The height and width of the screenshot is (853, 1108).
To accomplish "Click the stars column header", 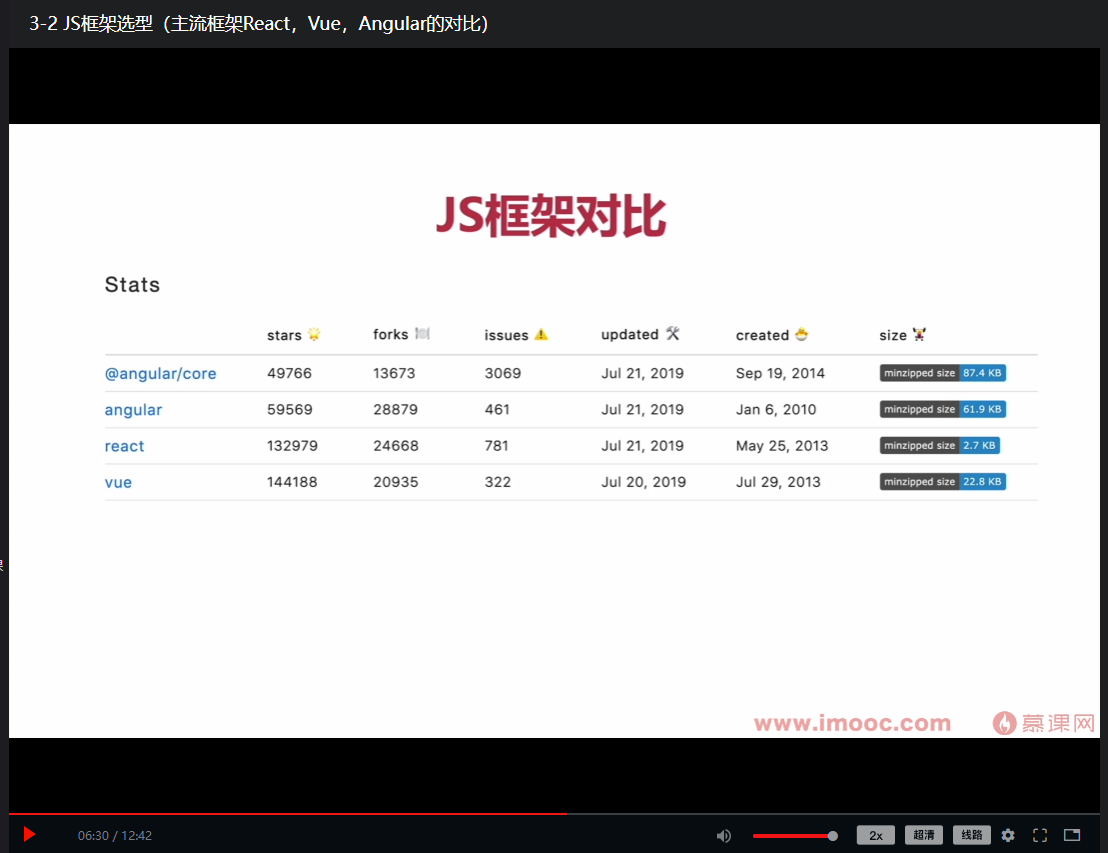I will (293, 334).
